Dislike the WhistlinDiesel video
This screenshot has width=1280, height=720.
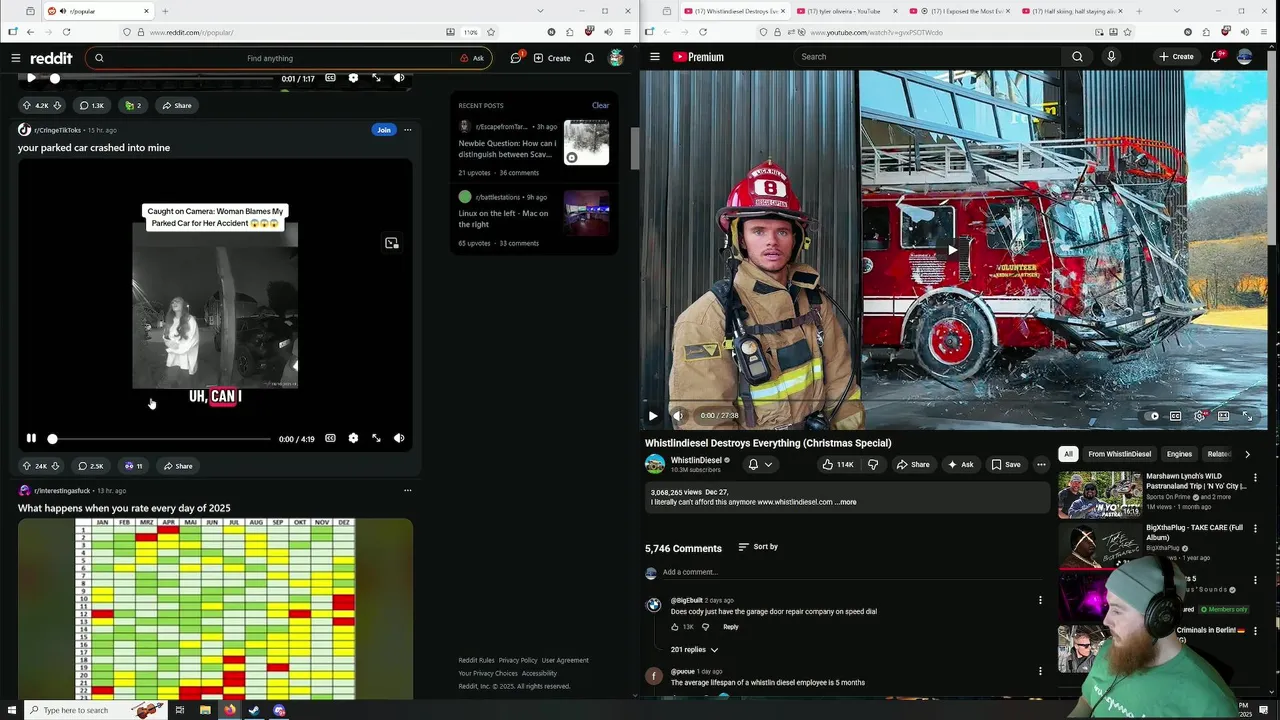tap(873, 464)
